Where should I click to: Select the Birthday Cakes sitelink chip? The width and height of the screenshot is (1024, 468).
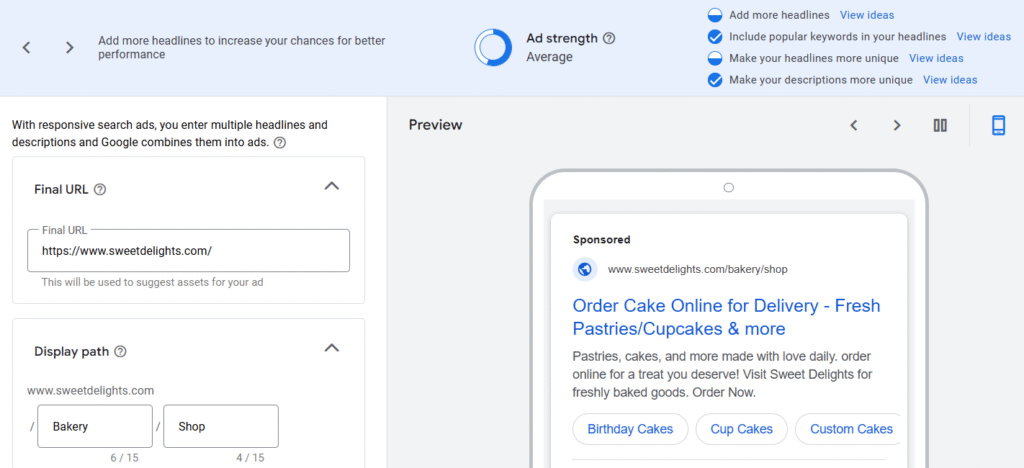point(630,429)
